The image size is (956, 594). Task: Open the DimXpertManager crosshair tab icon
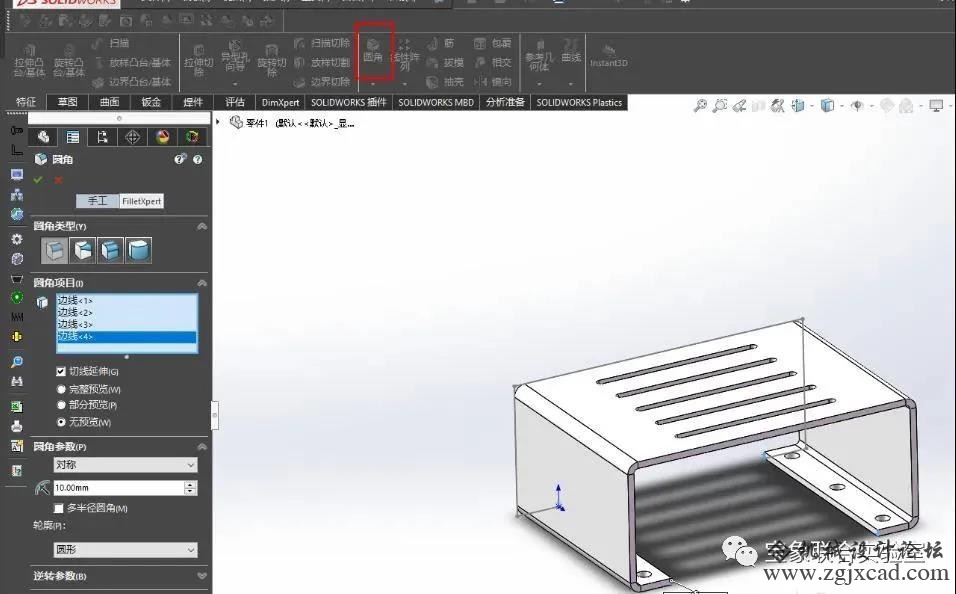(x=132, y=137)
